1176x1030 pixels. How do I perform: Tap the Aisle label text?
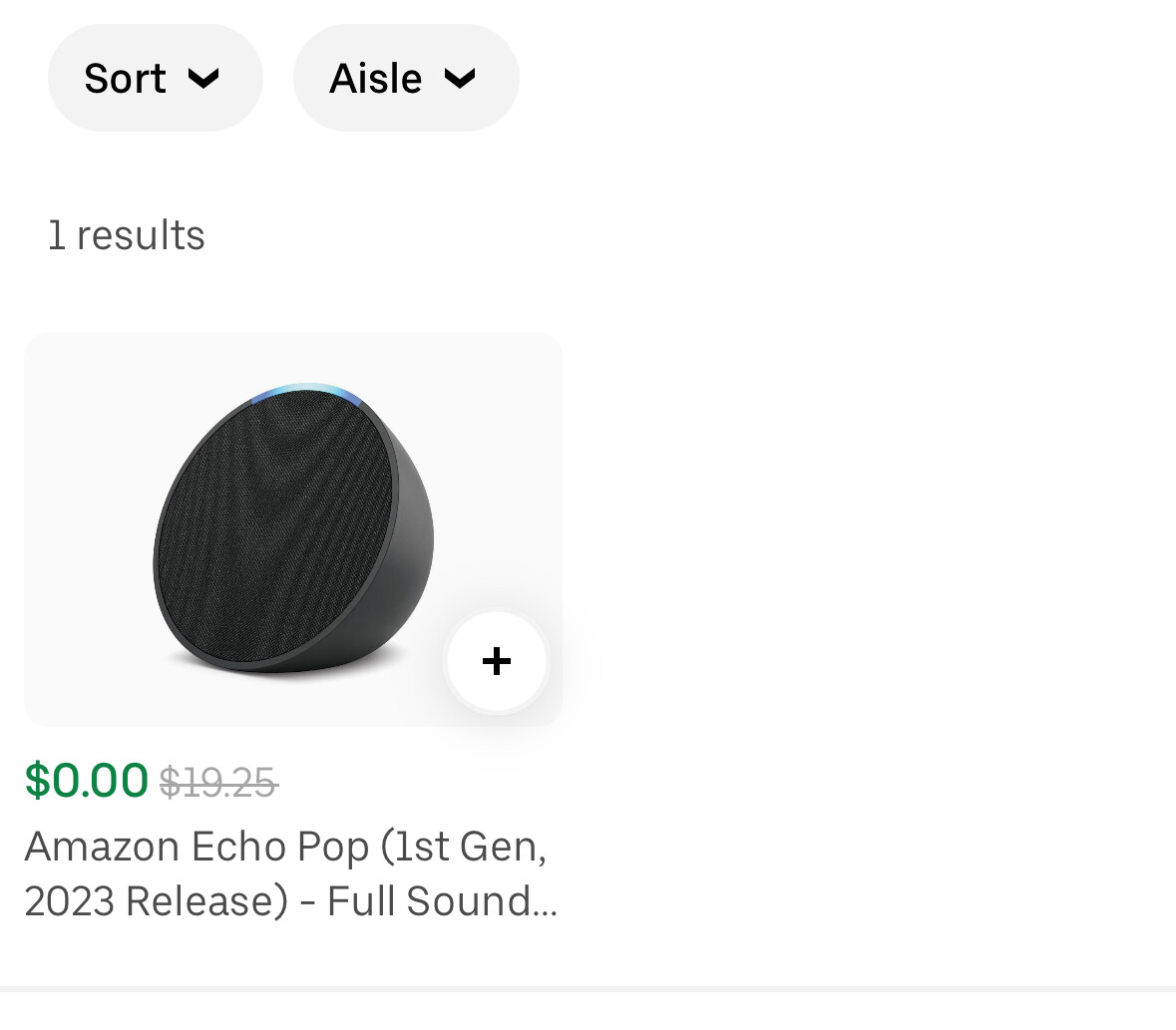point(376,78)
